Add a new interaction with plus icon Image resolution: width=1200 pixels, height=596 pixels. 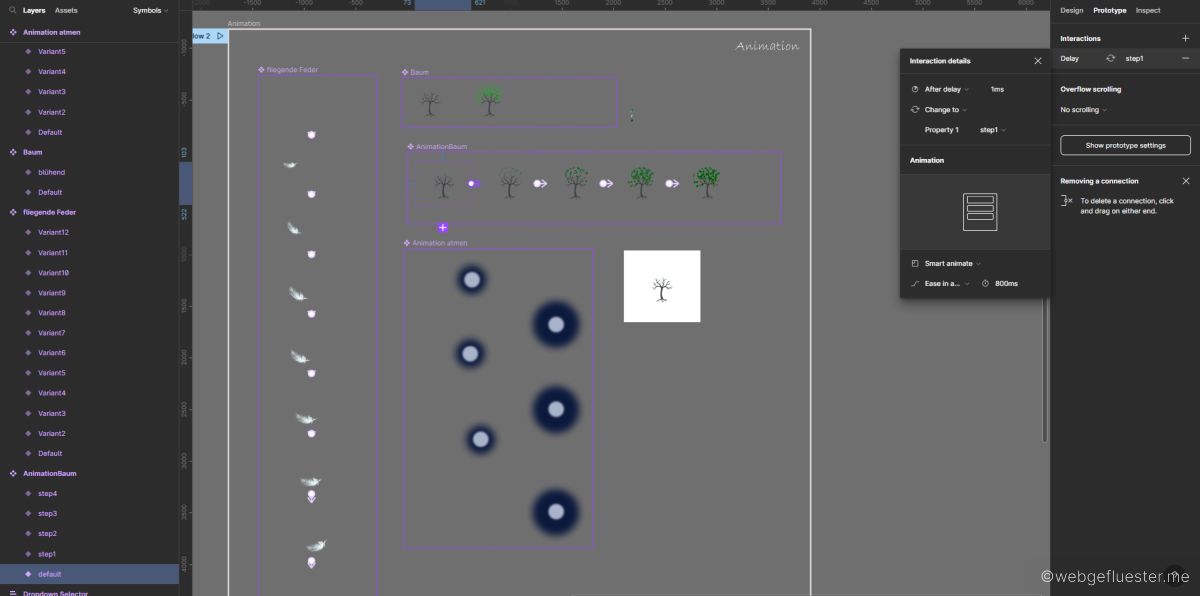point(1185,39)
